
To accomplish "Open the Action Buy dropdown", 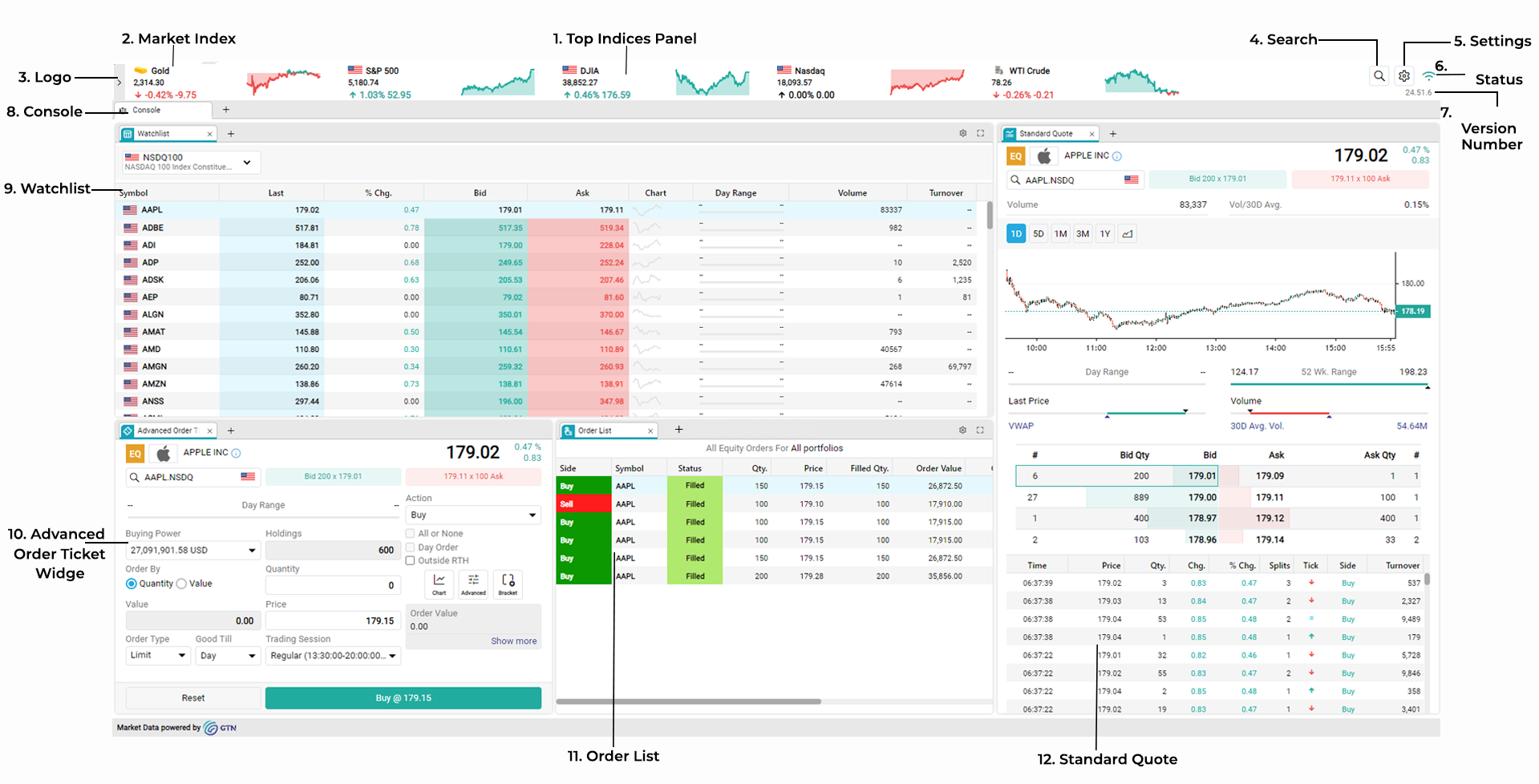I will [x=472, y=515].
